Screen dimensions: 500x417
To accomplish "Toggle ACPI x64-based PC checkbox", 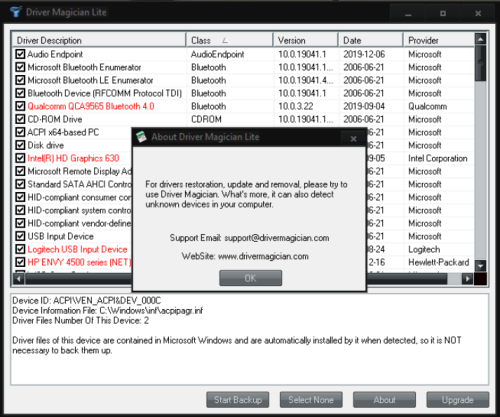I will [x=20, y=132].
